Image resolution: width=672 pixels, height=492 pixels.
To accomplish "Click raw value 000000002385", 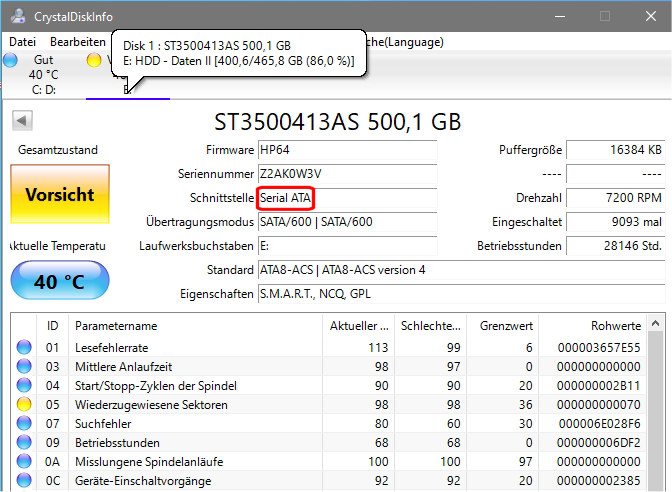I will coord(599,481).
